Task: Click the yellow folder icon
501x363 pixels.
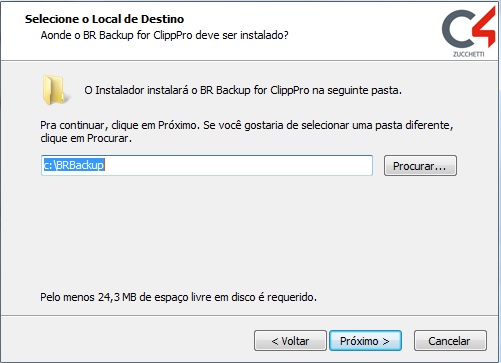Action: [x=55, y=89]
